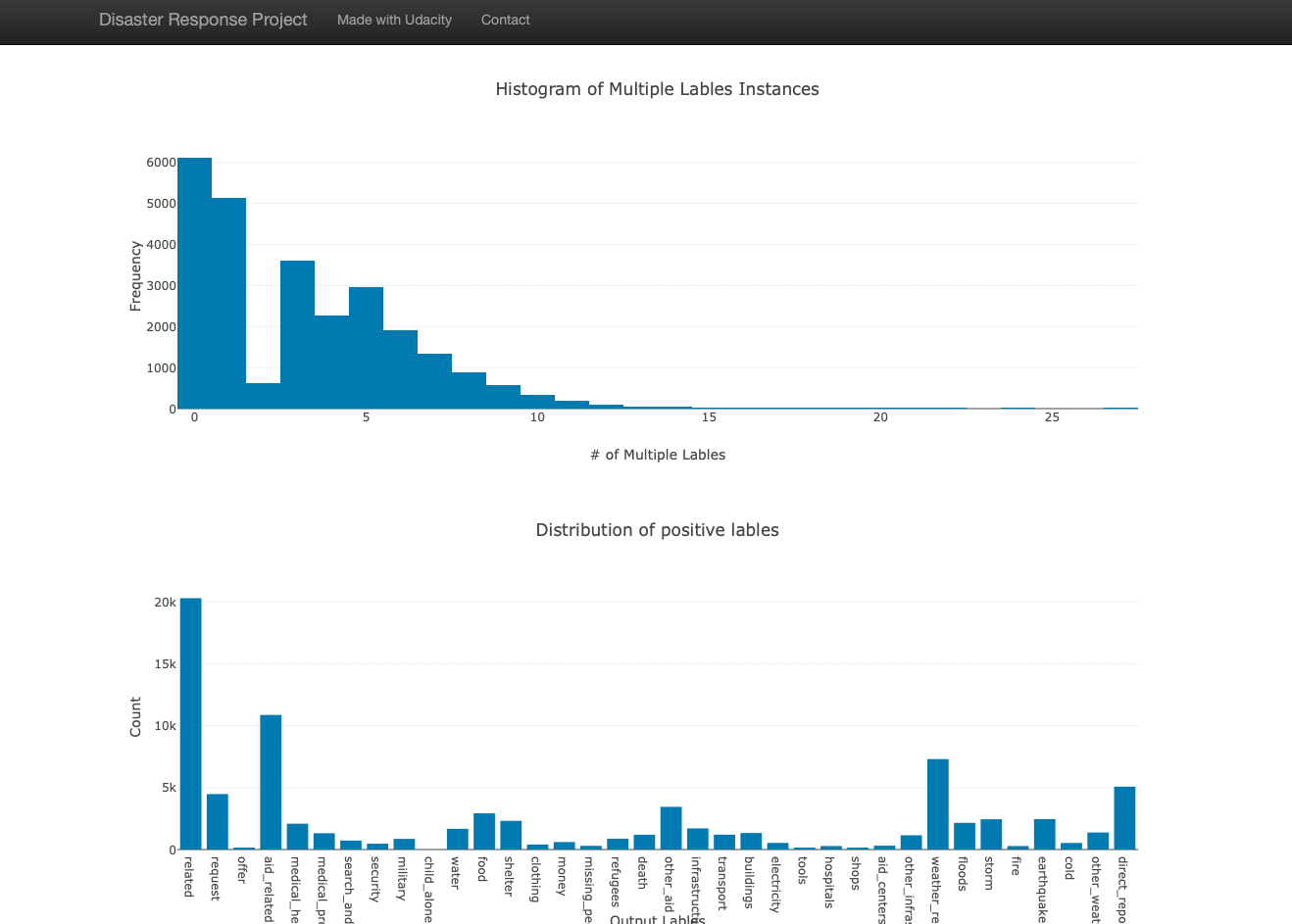This screenshot has height=924, width=1292.
Task: Click the "Made with Udacity" nav item
Action: tap(394, 20)
